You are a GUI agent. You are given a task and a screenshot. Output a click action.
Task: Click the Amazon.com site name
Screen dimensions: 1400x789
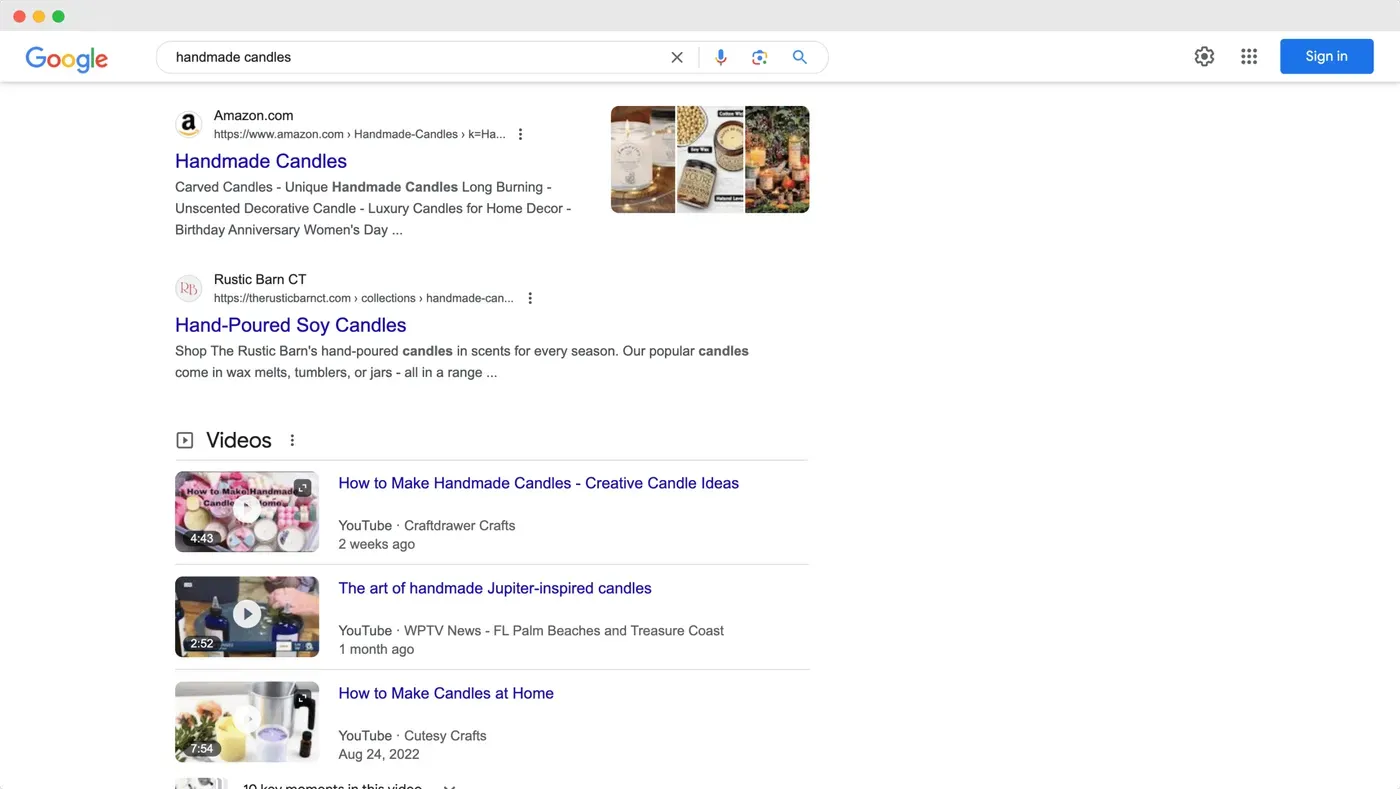coord(253,115)
